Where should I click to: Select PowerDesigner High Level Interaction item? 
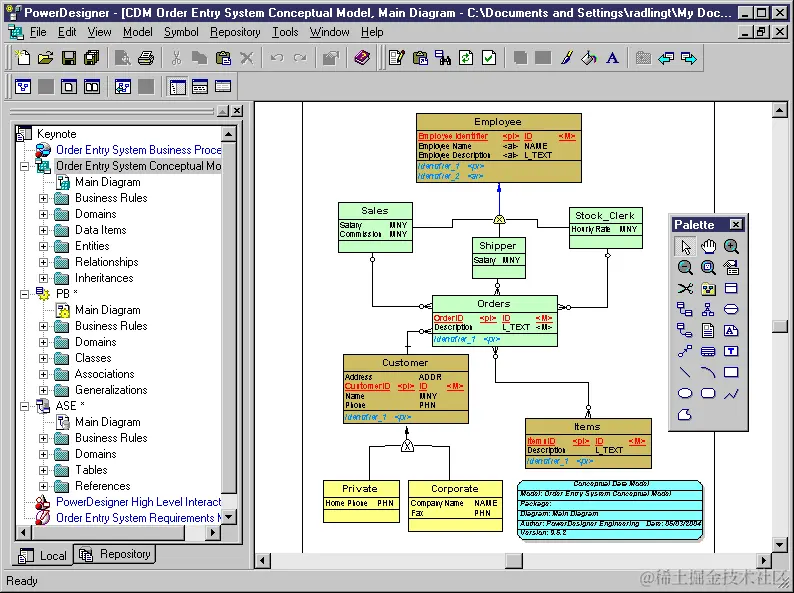[138, 502]
